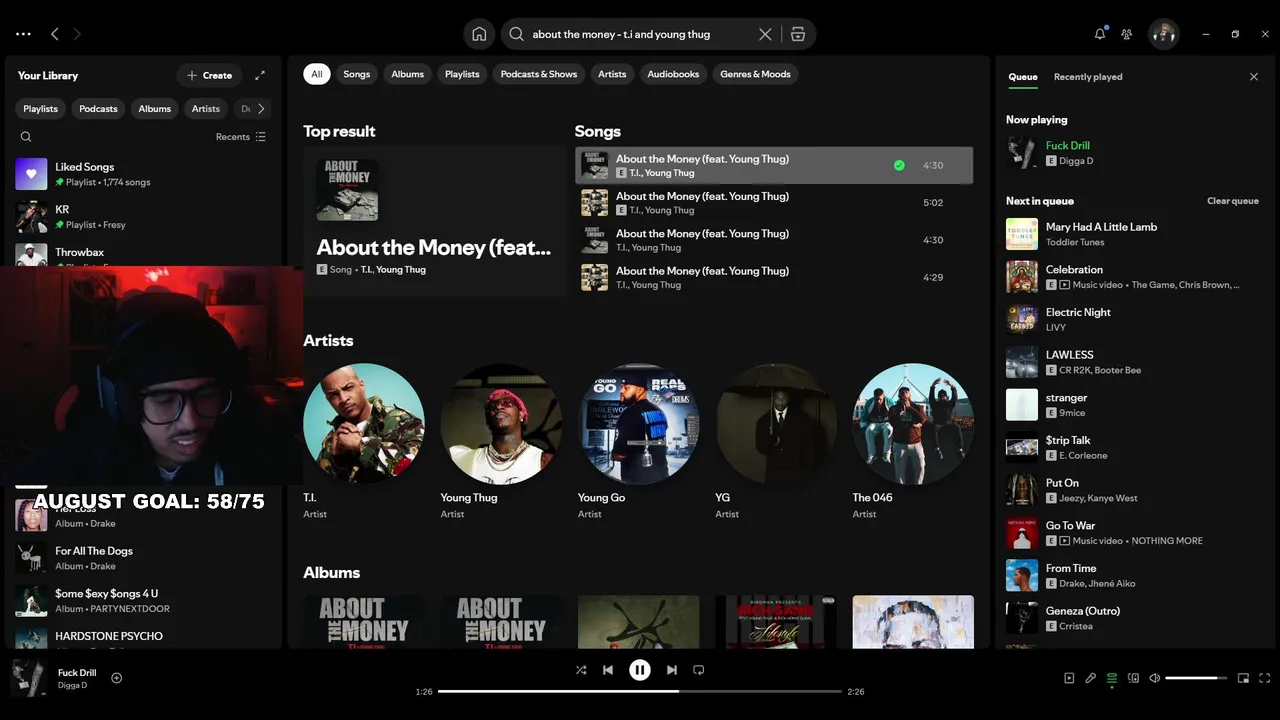Open Connect to a device icon
Screen dimensions: 1280x720
point(1133,678)
